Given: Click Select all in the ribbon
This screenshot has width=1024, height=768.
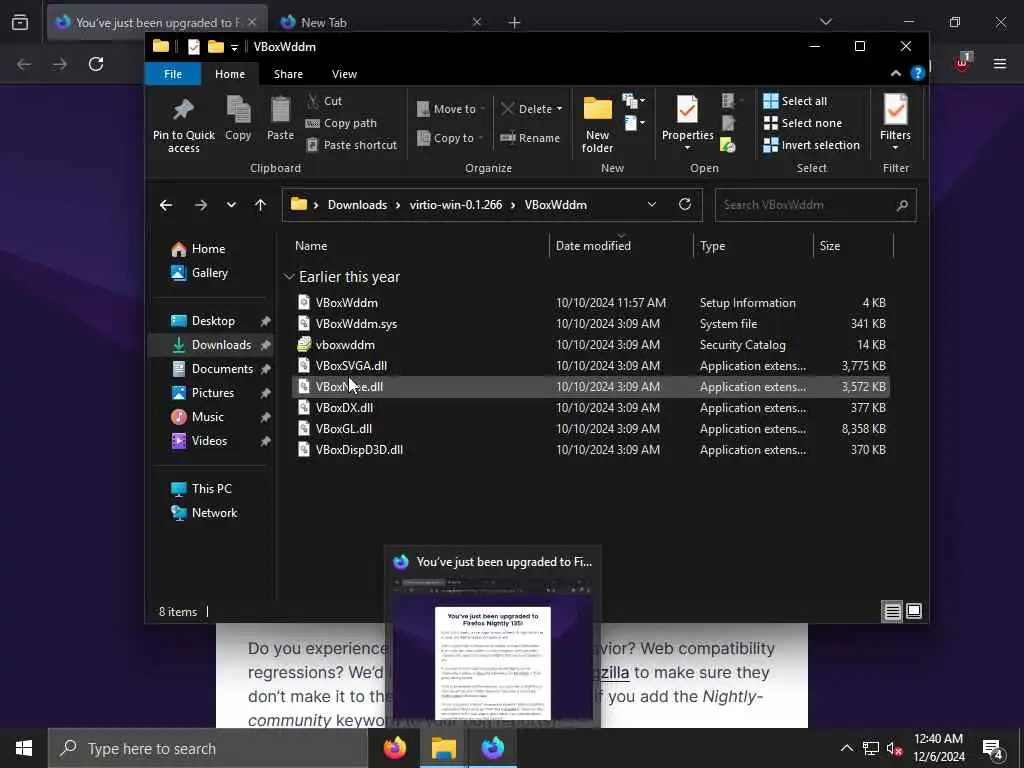Looking at the screenshot, I should (795, 101).
